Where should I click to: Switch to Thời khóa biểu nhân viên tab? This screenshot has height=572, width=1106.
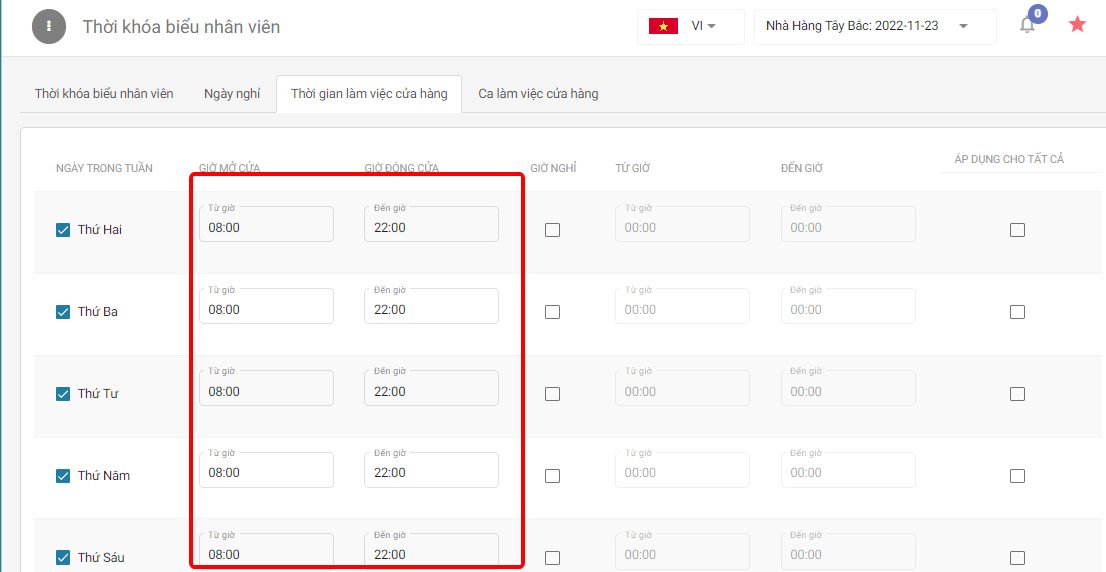(104, 93)
